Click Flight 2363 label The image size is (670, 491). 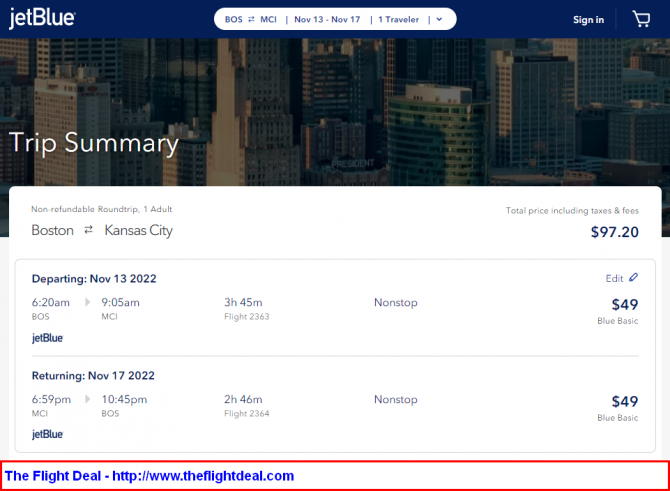point(247,317)
